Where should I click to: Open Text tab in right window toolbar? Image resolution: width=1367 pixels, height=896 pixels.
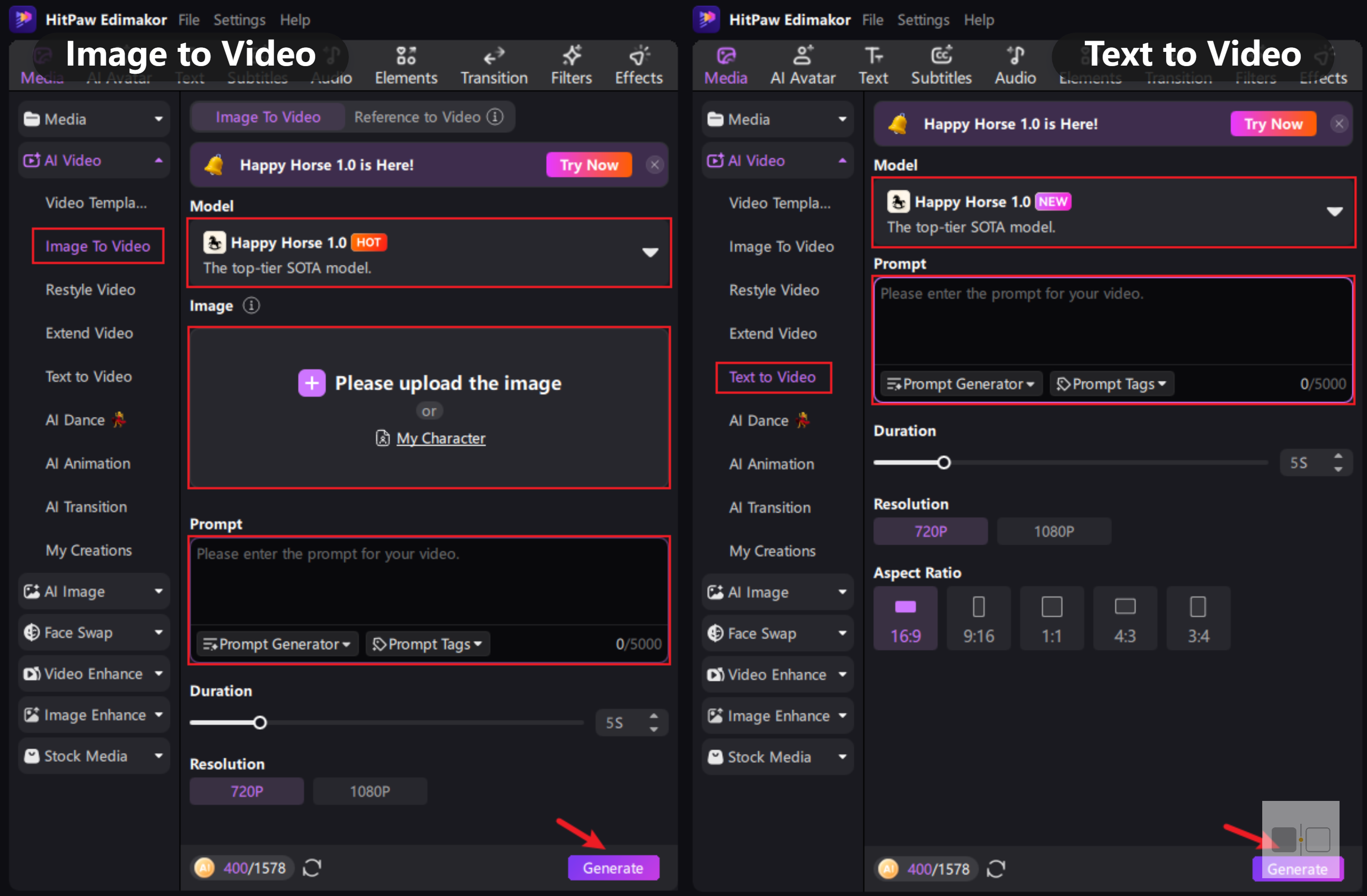(873, 66)
